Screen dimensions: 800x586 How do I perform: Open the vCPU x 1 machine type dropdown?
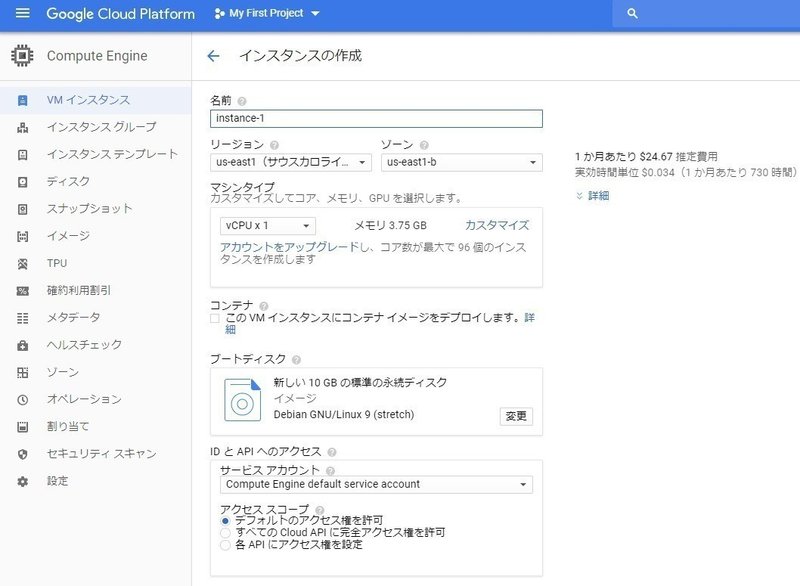coord(268,225)
